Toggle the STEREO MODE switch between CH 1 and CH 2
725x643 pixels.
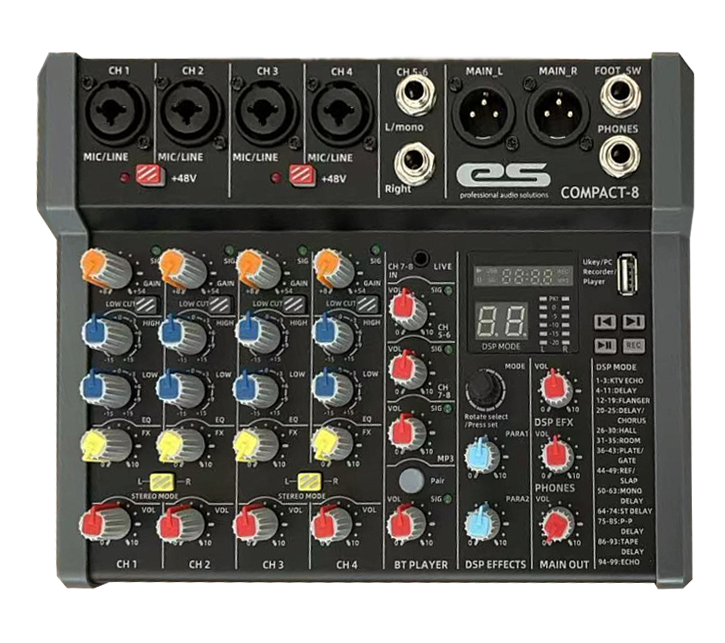tap(161, 482)
